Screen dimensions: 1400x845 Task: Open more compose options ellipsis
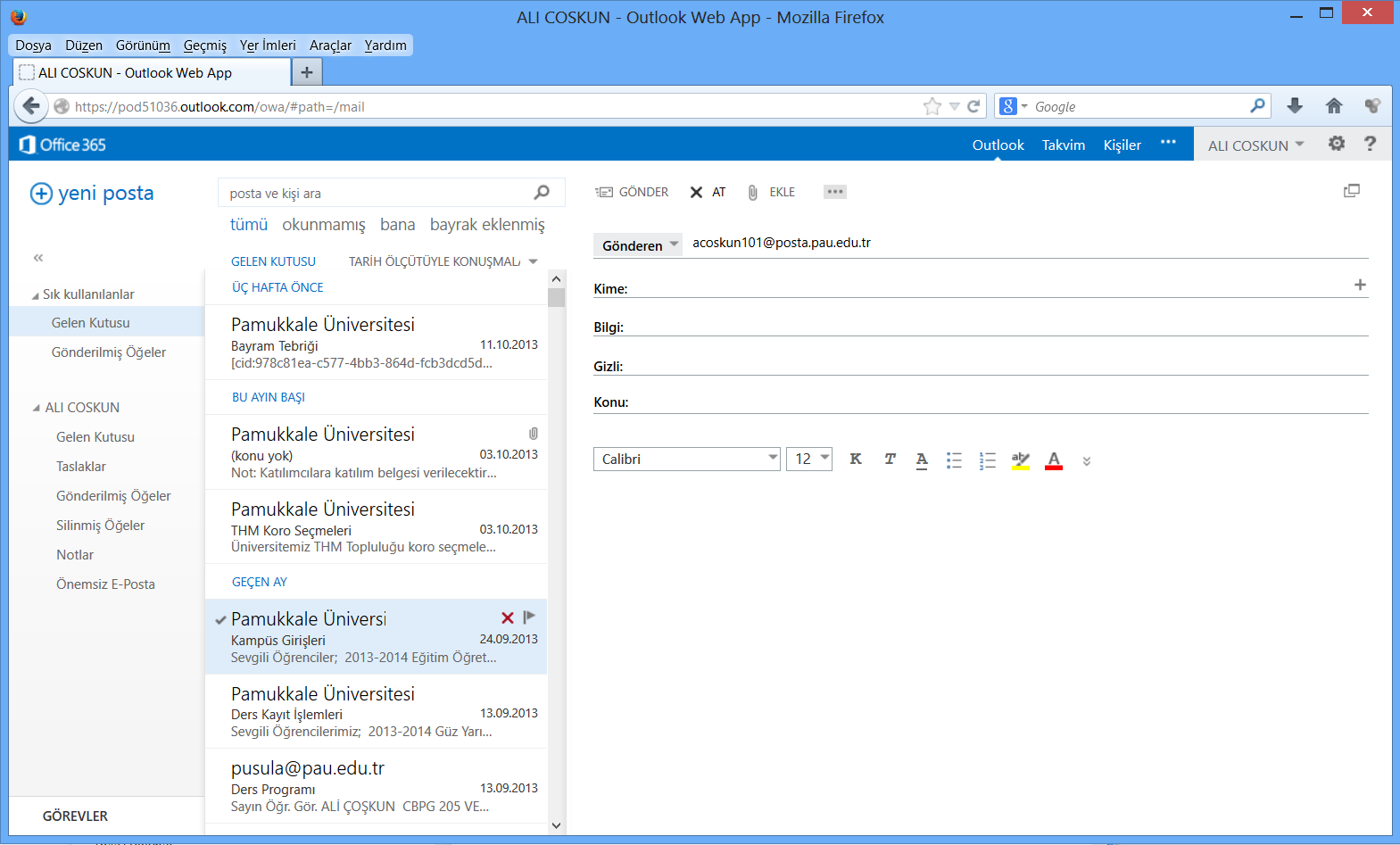point(835,192)
